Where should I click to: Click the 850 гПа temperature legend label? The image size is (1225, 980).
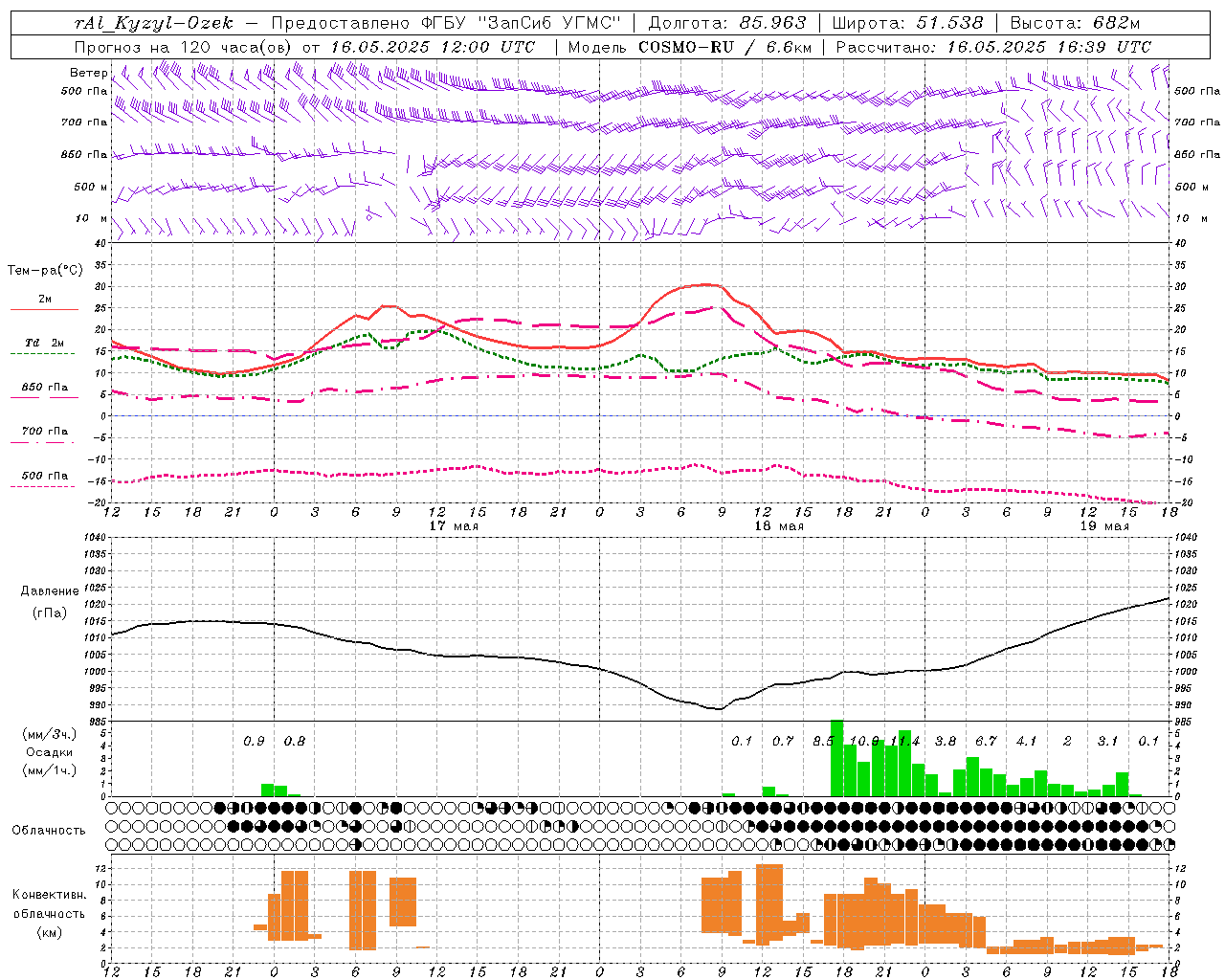(x=45, y=388)
